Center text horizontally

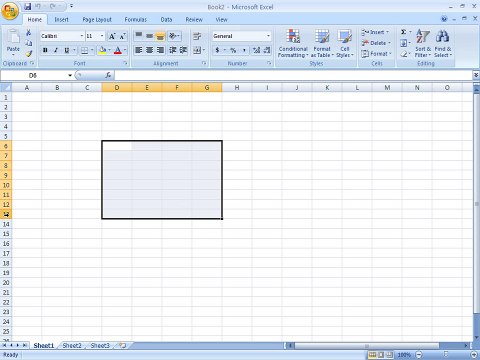tap(150, 50)
